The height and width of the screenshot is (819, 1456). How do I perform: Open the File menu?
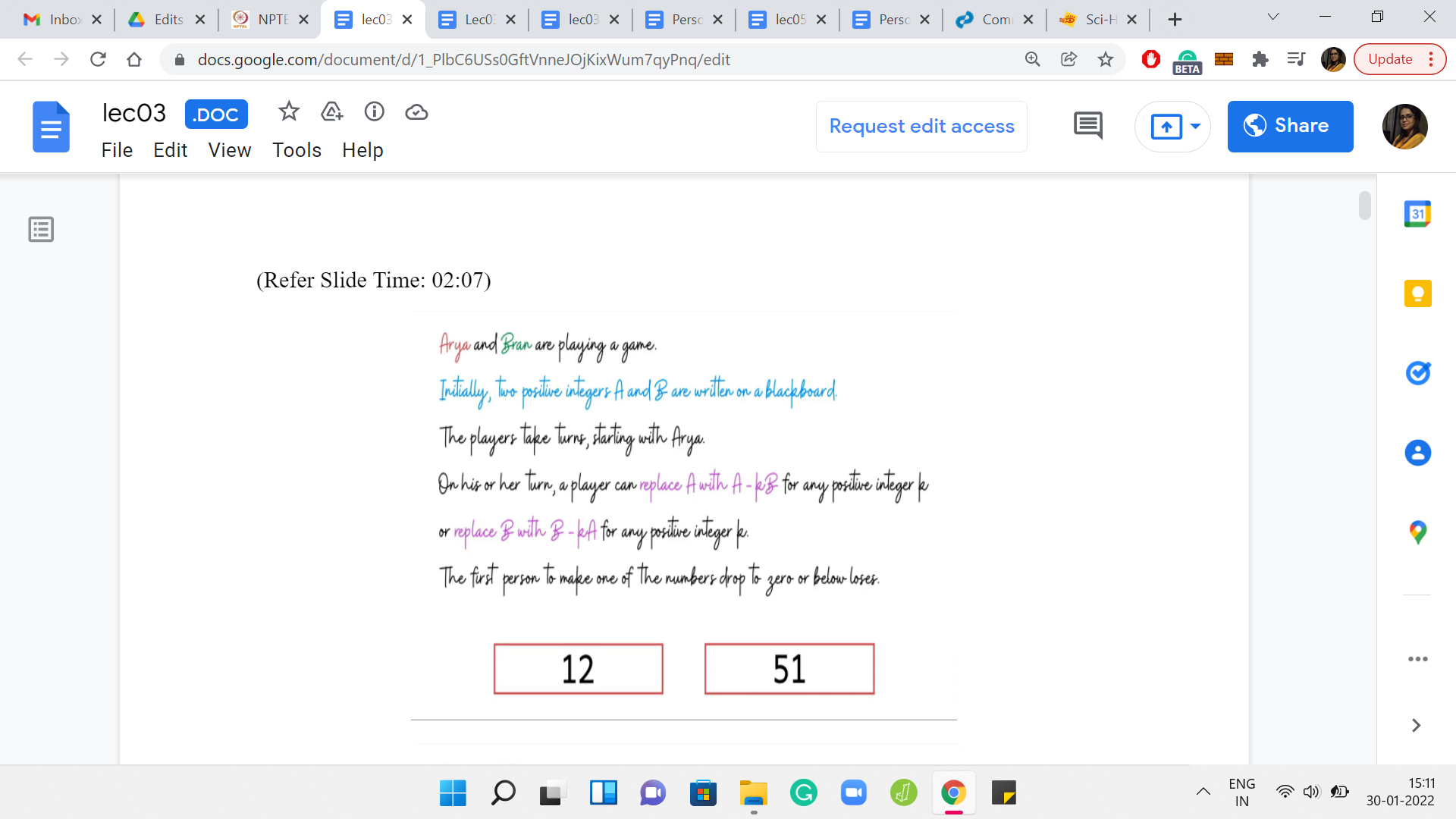click(x=117, y=150)
